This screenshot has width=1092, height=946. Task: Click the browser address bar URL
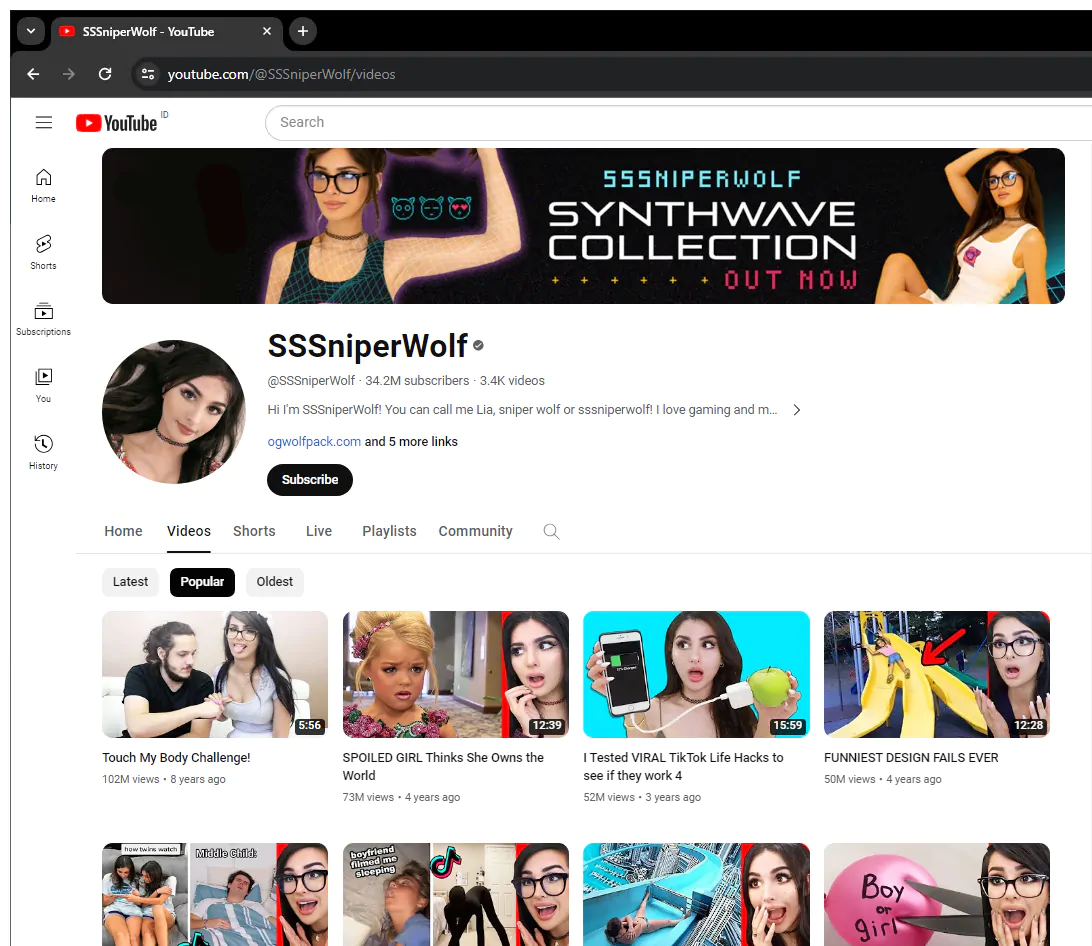point(281,74)
